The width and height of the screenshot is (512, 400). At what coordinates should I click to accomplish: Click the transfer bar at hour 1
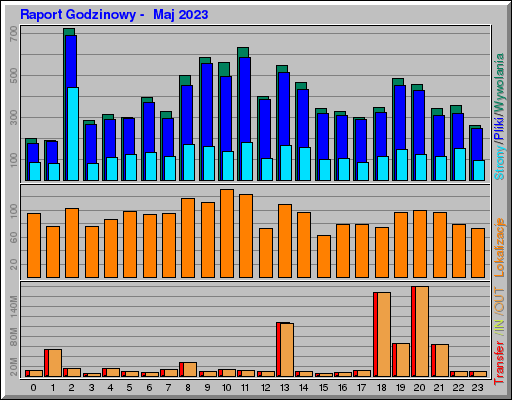53,363
